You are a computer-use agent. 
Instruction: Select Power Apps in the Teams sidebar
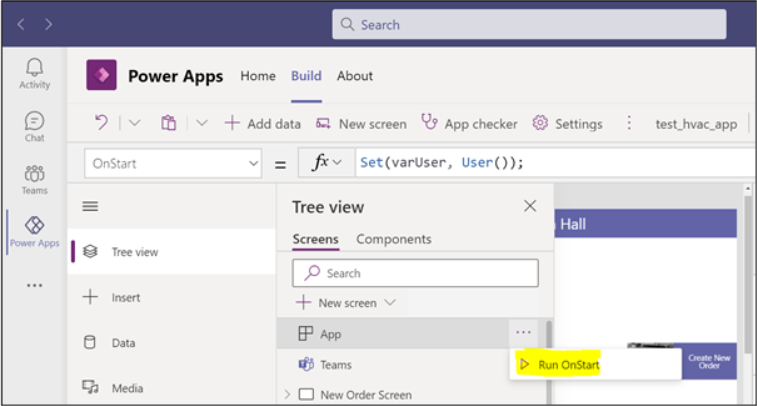[x=34, y=232]
